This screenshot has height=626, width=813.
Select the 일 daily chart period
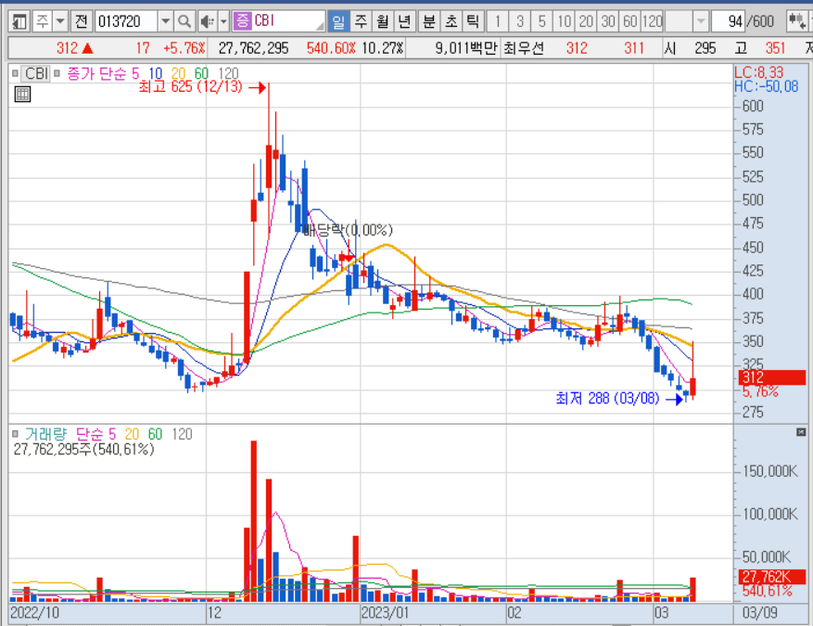pos(338,21)
